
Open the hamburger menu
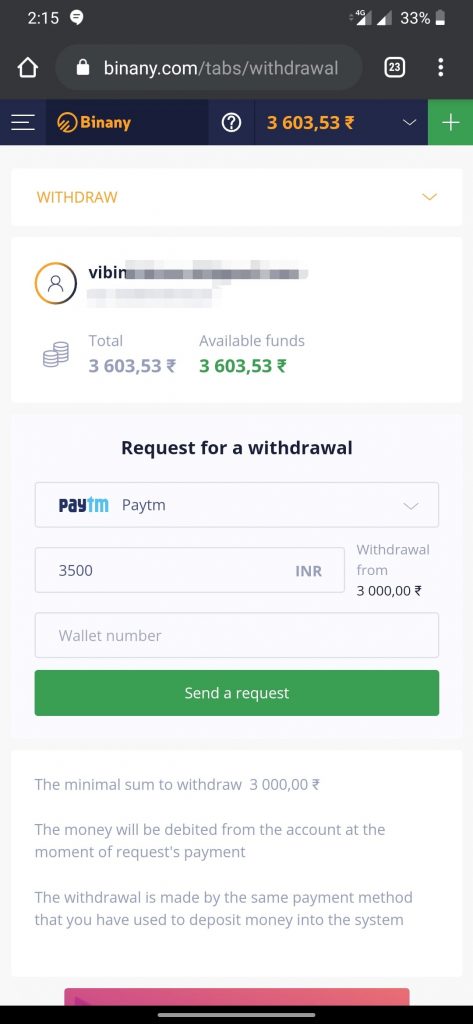(23, 123)
